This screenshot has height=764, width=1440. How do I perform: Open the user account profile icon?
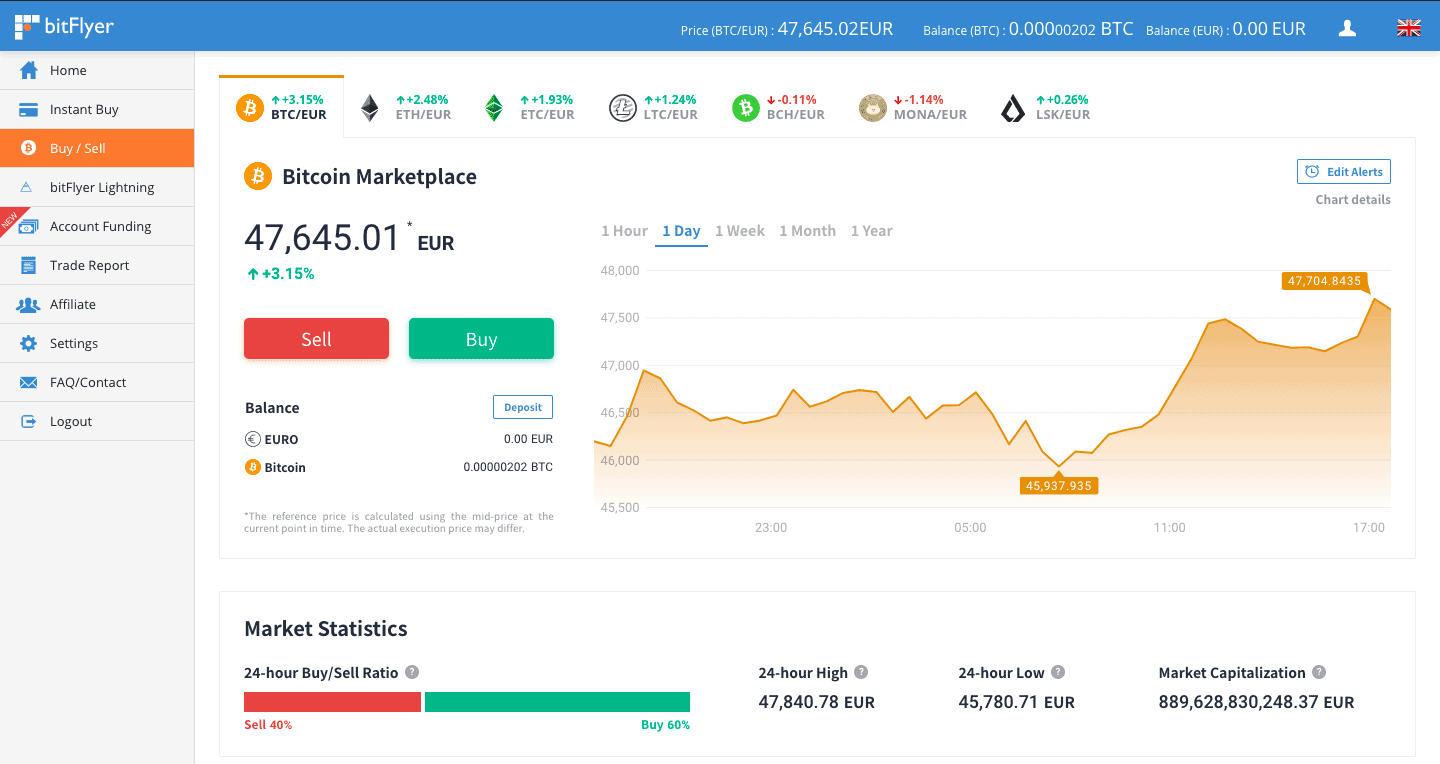pos(1347,28)
